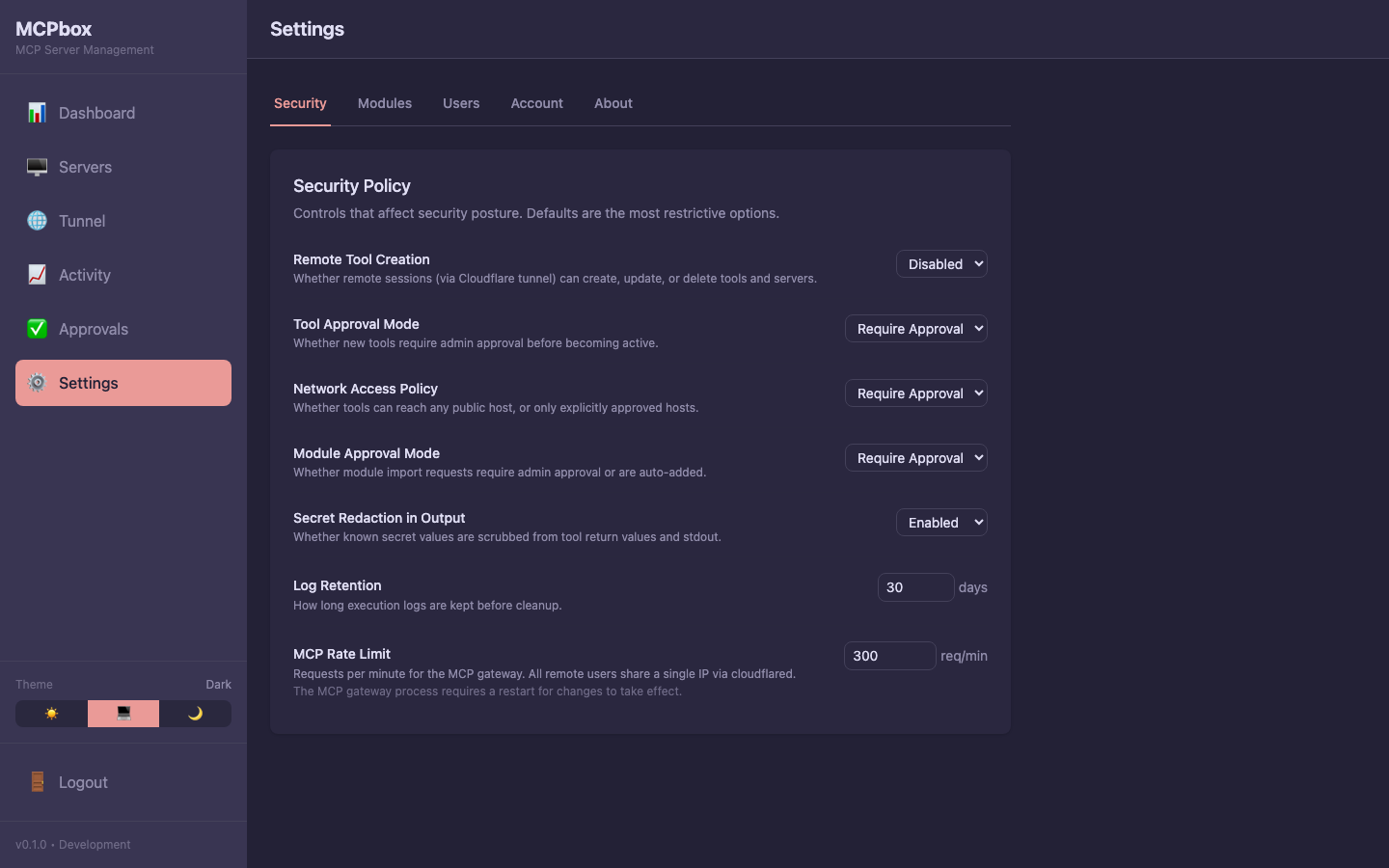
Task: Set Secret Redaction in Output to Disabled
Action: (941, 522)
